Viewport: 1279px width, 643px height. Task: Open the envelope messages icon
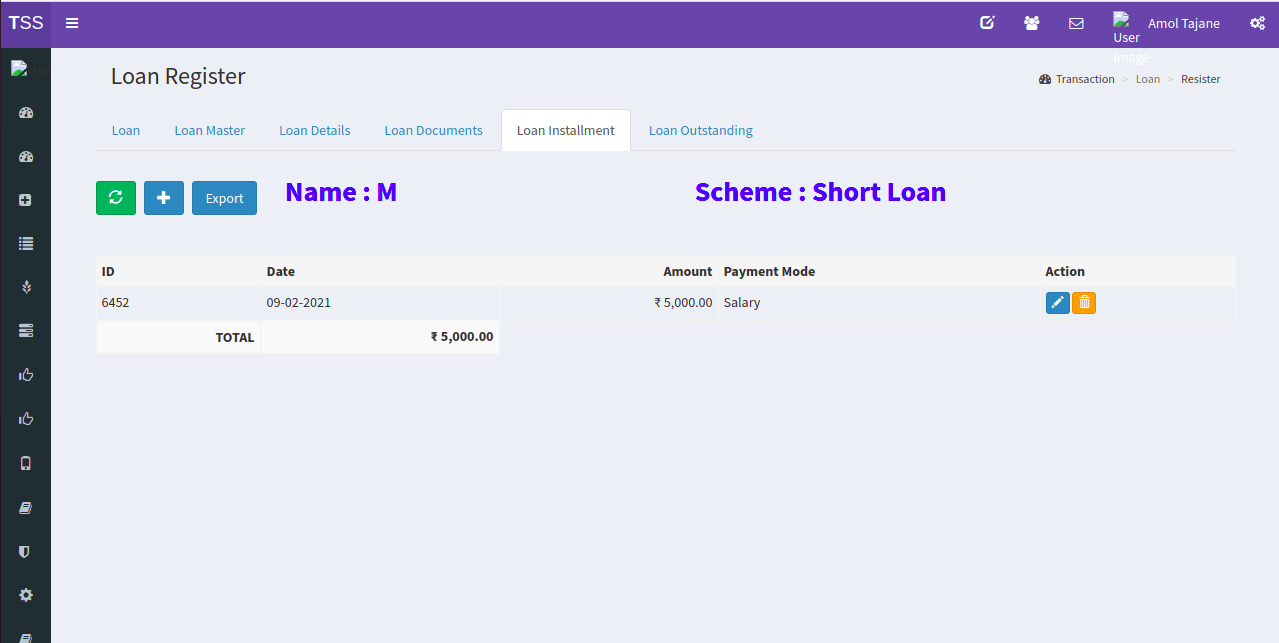pos(1076,23)
